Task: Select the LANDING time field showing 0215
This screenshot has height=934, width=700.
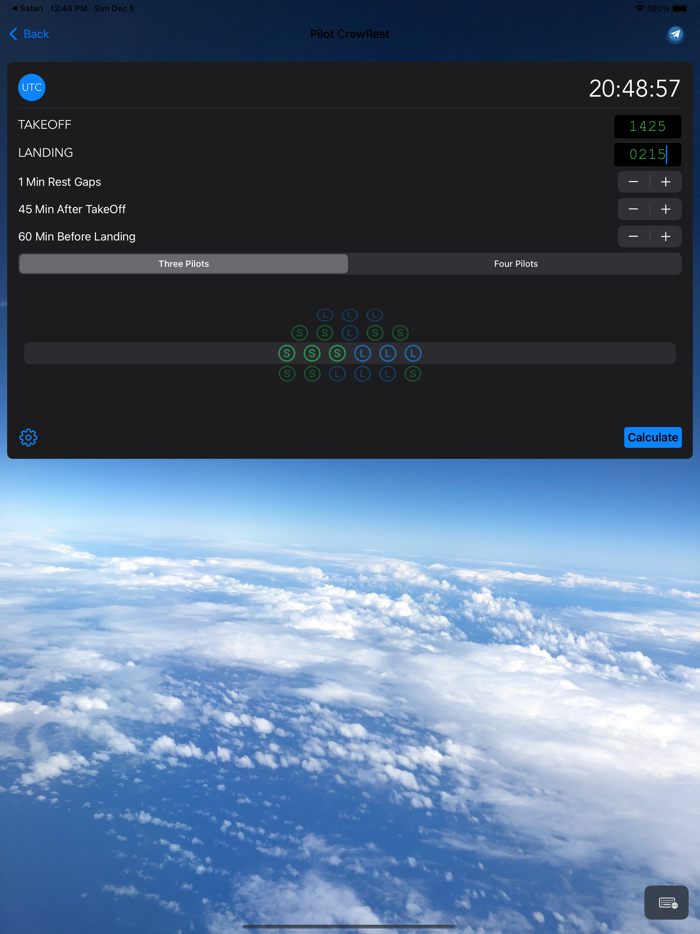Action: pos(647,154)
